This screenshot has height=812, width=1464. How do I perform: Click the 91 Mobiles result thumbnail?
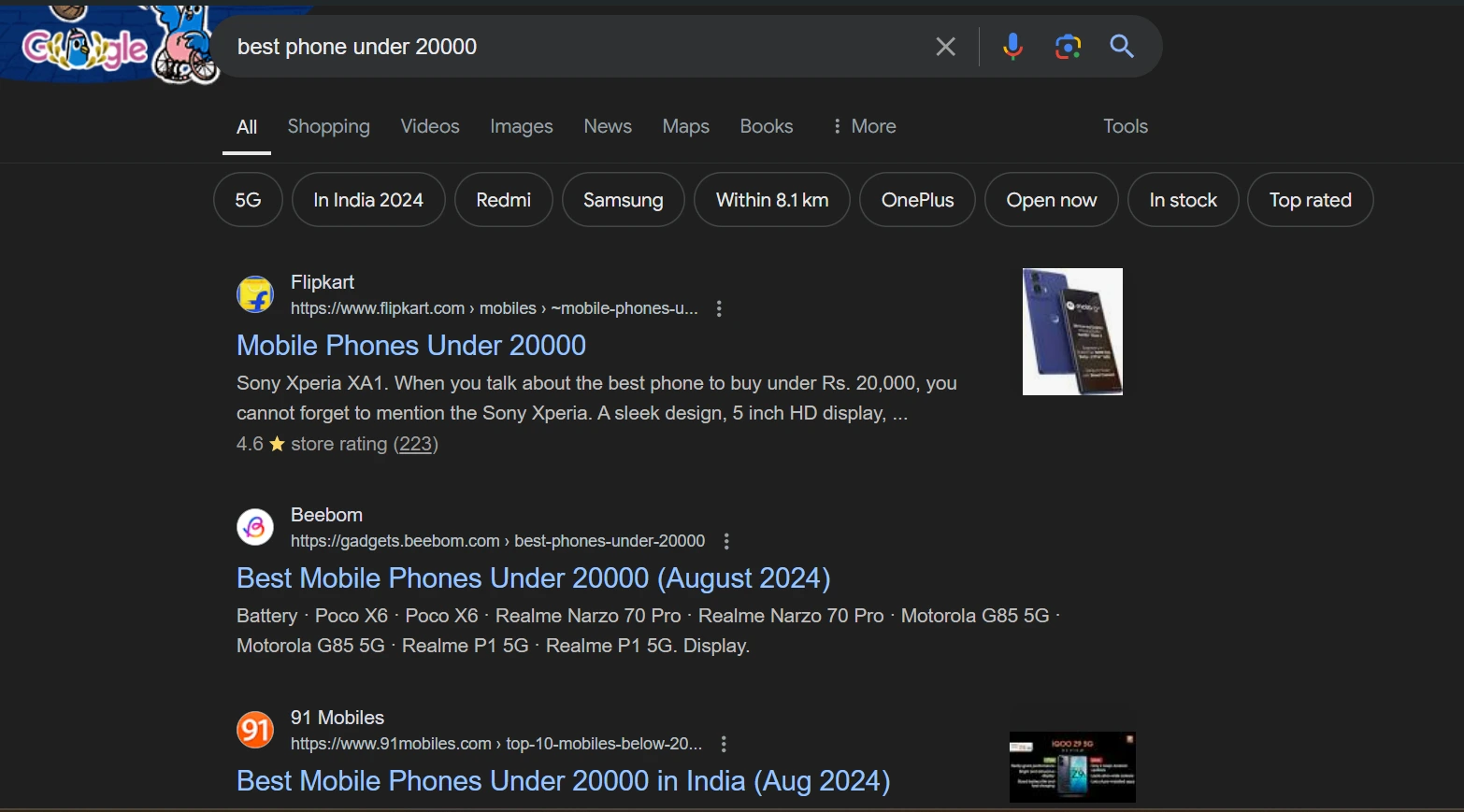click(1072, 767)
